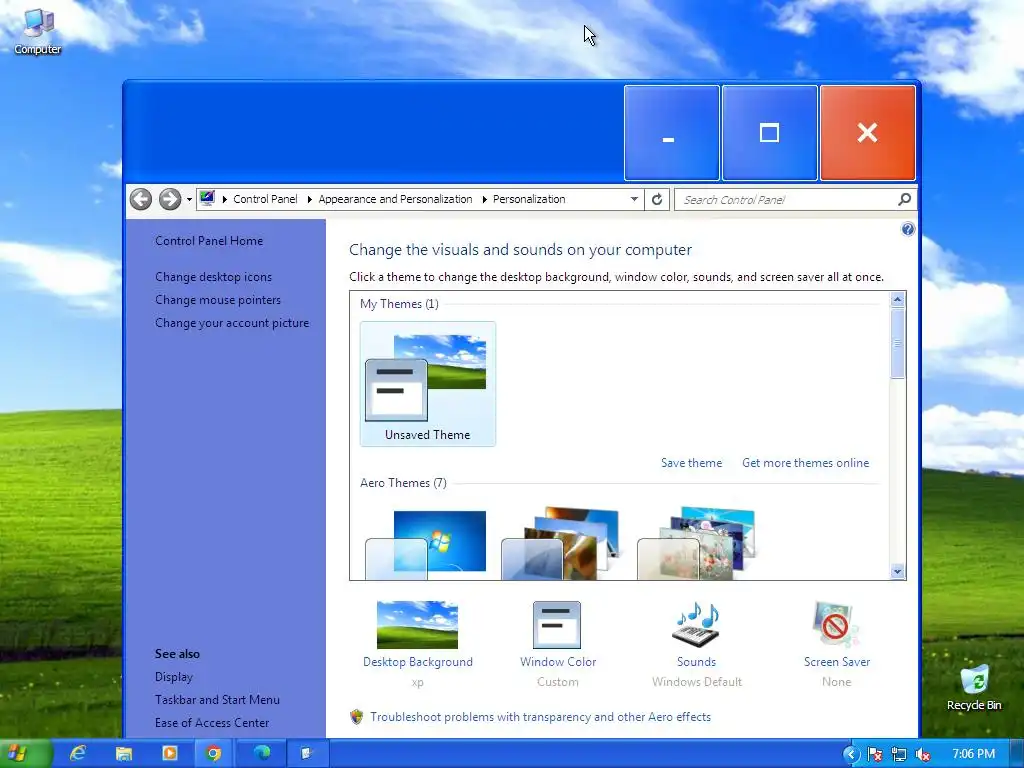
Task: Open Change desktop icons
Action: tap(214, 277)
